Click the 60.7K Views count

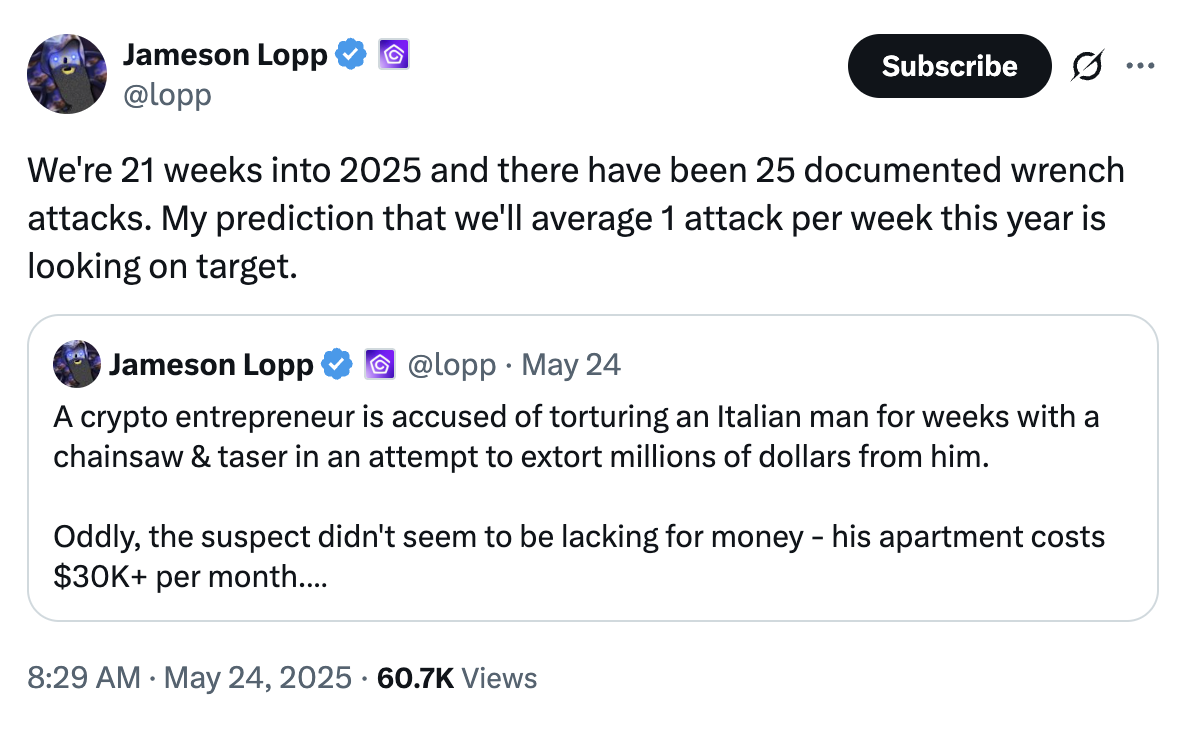coord(457,678)
